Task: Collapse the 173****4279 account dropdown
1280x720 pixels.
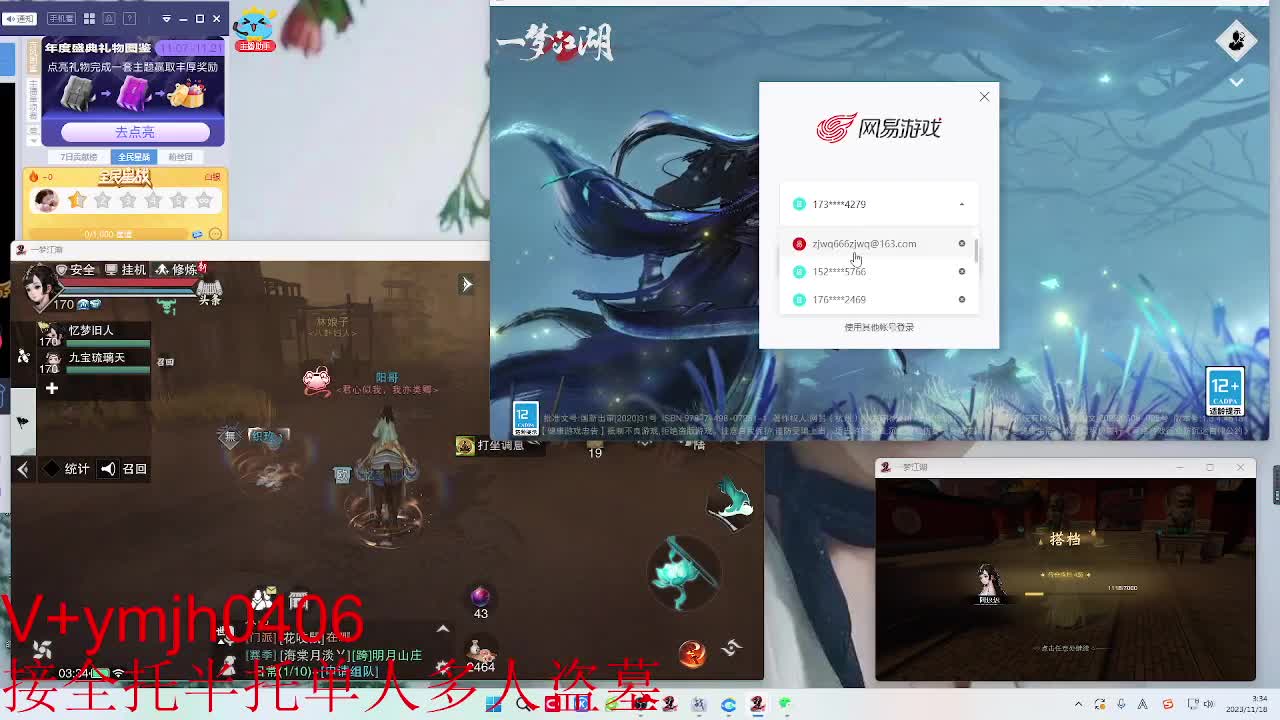Action: click(x=962, y=204)
